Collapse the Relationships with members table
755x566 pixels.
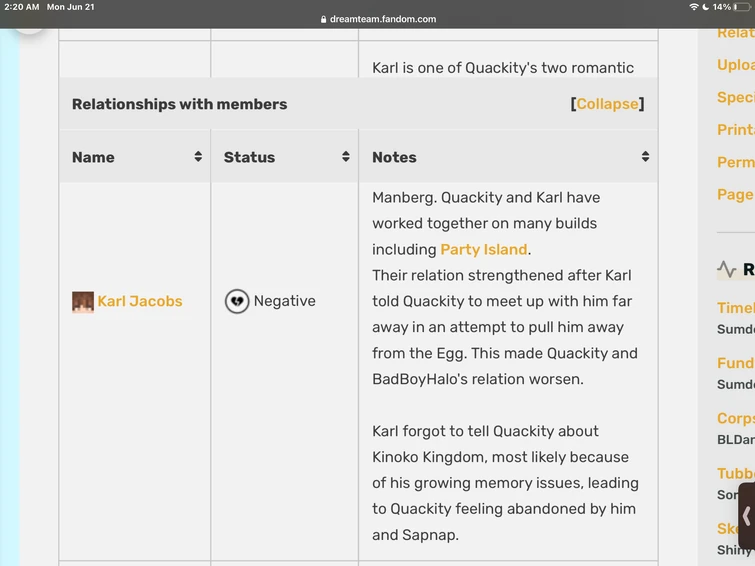607,104
